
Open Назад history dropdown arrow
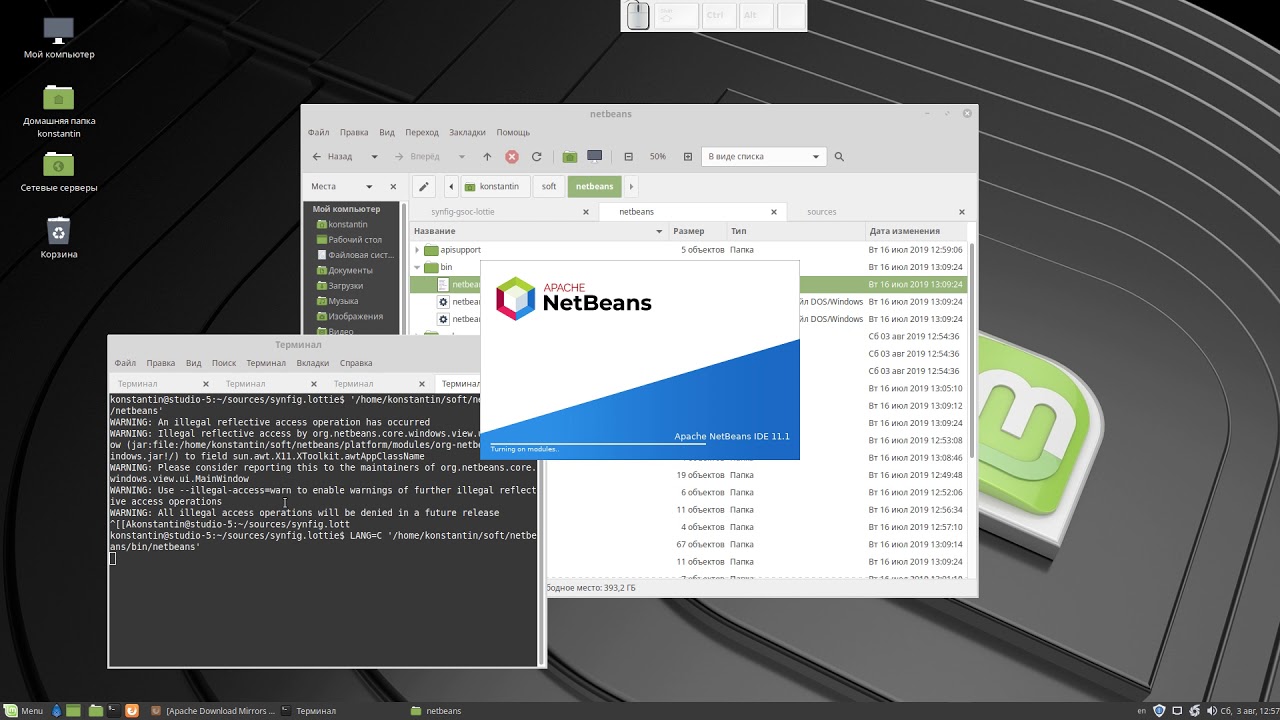point(375,157)
